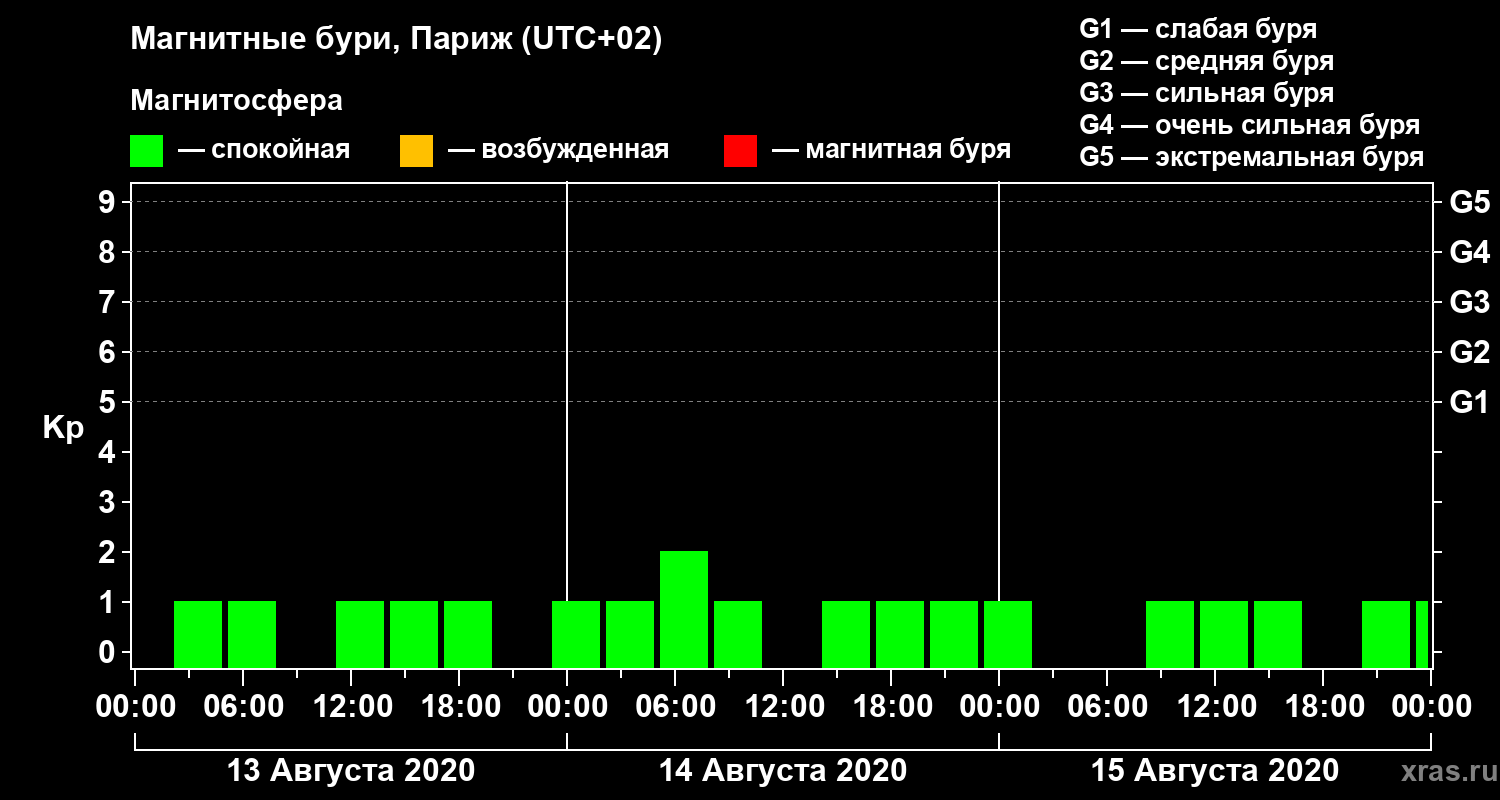The image size is (1500, 800).
Task: Click the narrow last bar on 15 August
Action: [1422, 634]
